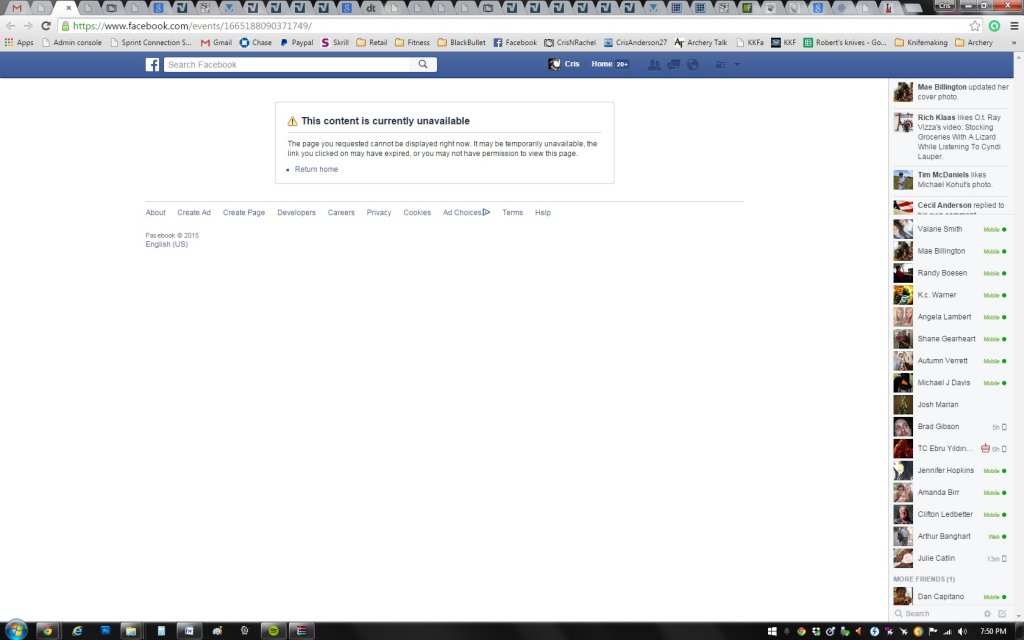Open Create Ad footer link
Viewport: 1024px width, 640px height.
point(194,212)
